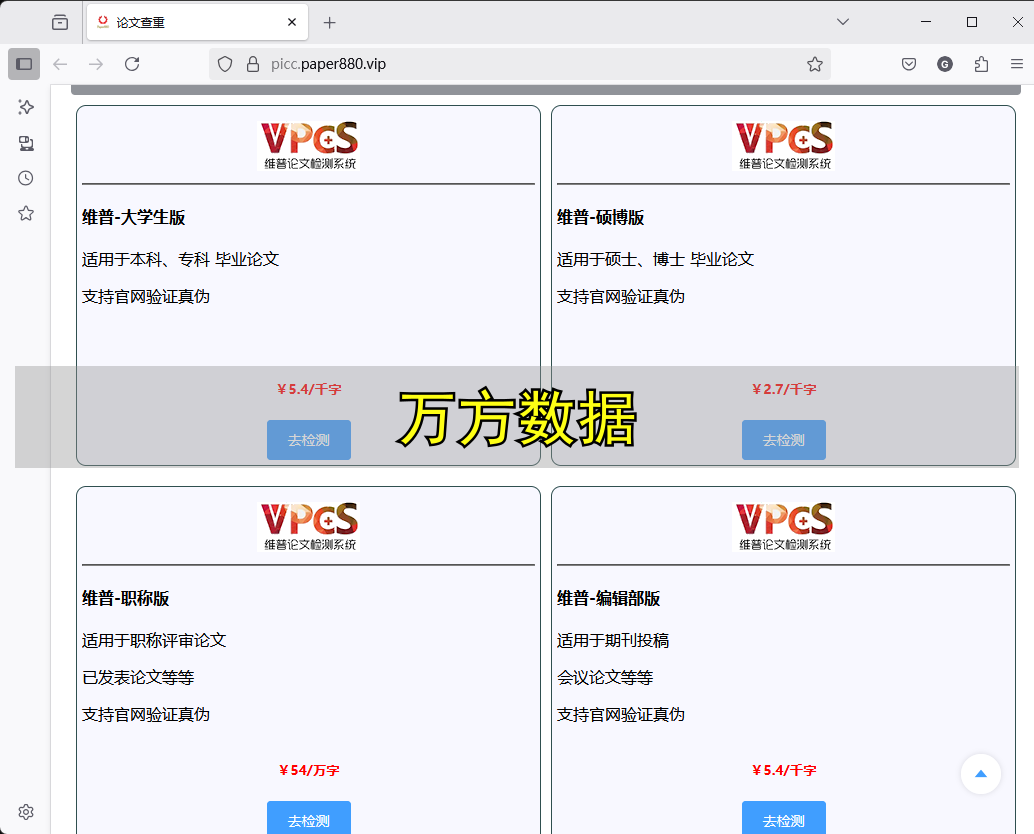Click VPCS logo in 维普-硕博版 card
Screen dimensions: 1034x834
point(784,146)
